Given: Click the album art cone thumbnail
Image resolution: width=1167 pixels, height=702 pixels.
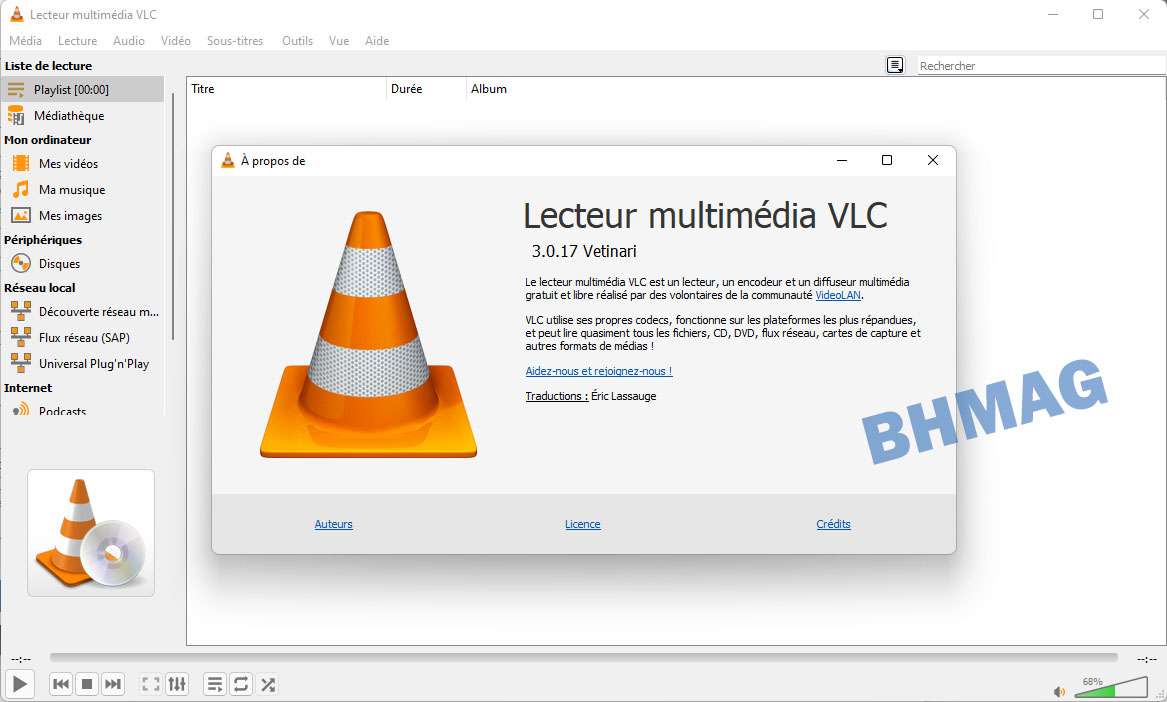Looking at the screenshot, I should (91, 533).
